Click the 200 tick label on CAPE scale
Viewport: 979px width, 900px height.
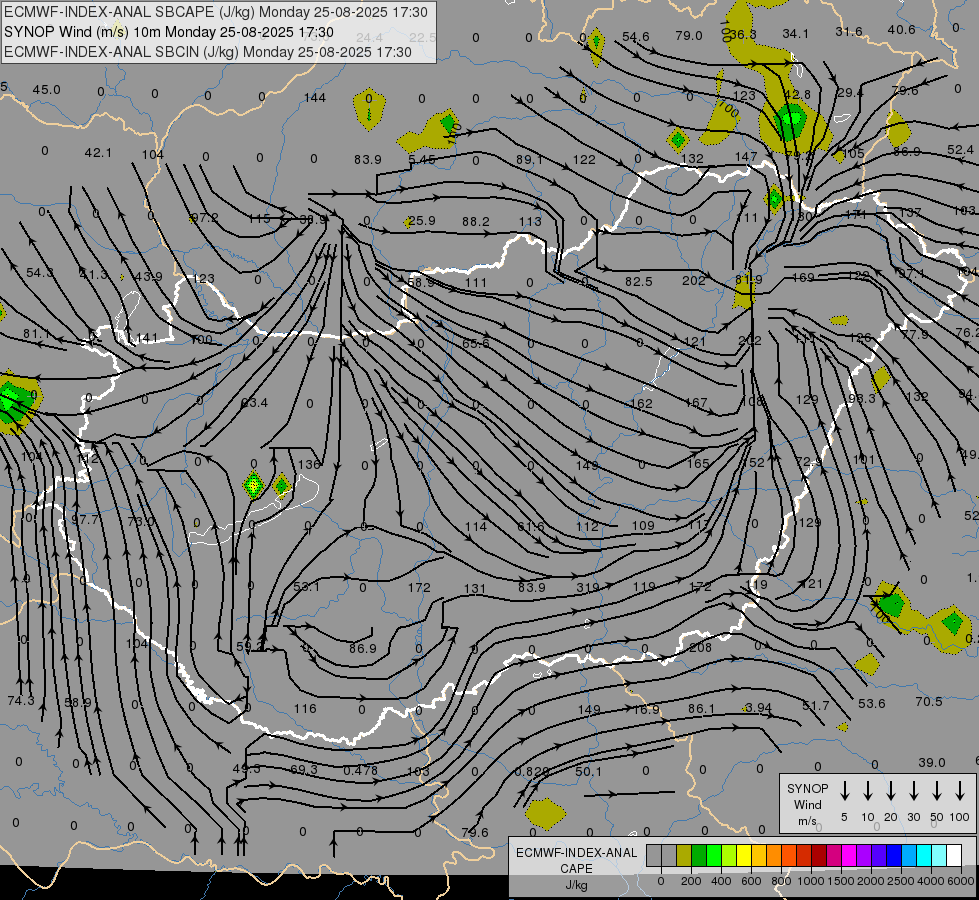[x=691, y=881]
